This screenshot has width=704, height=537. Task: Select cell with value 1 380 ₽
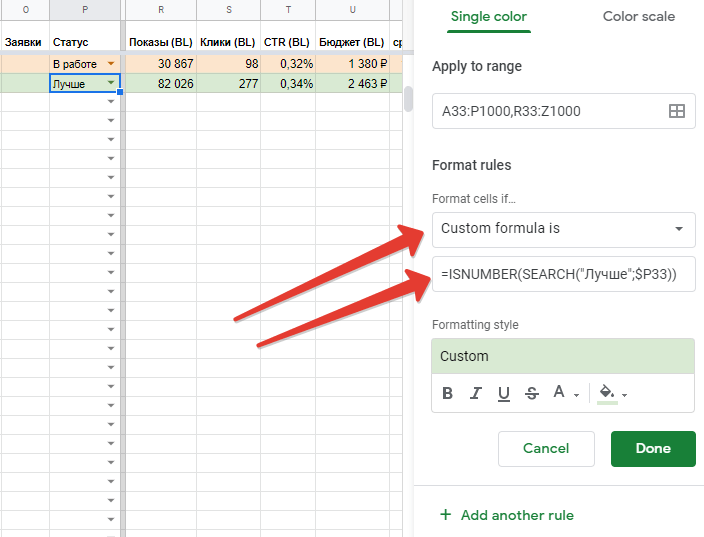[352, 64]
